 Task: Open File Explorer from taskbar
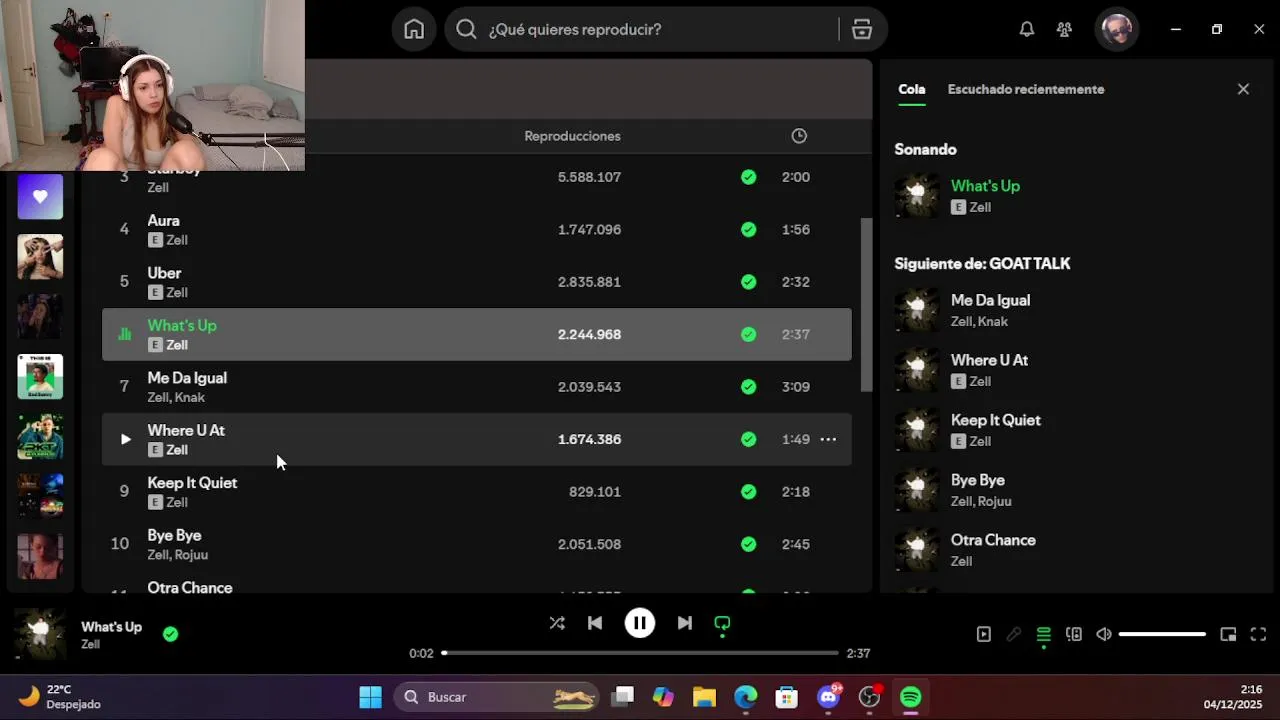704,697
